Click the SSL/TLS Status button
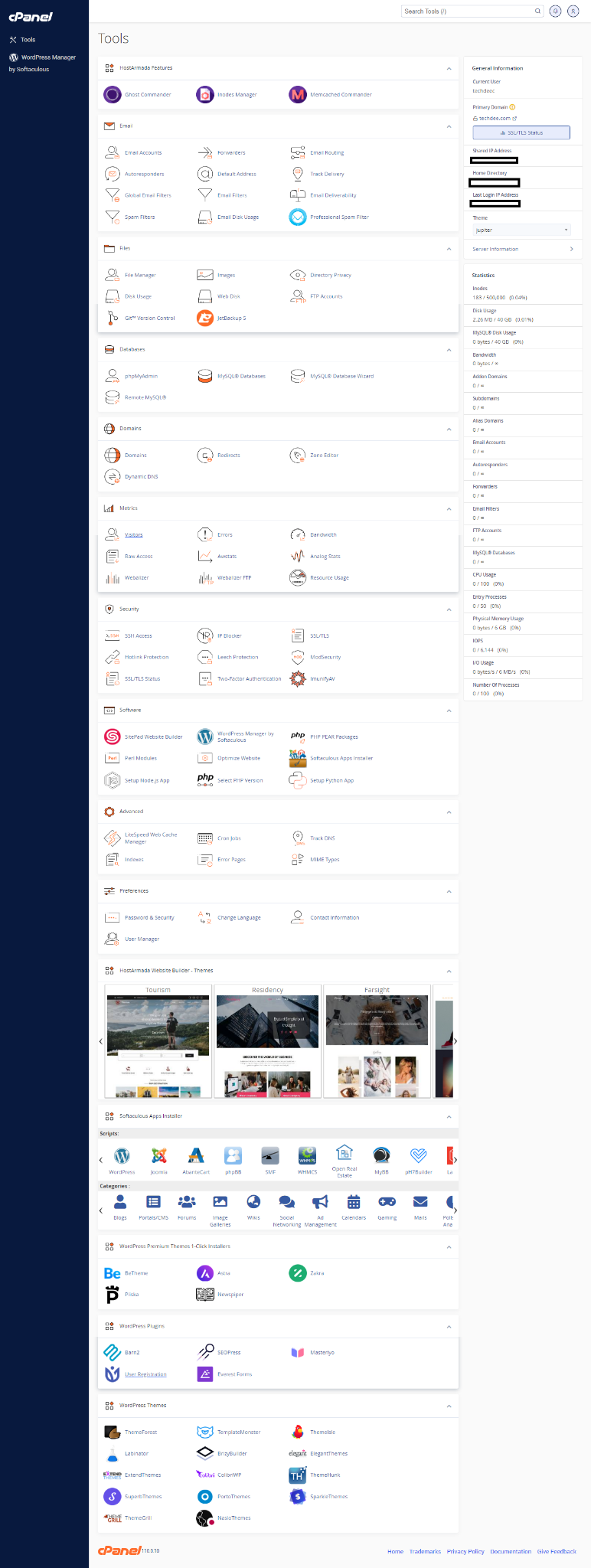The width and height of the screenshot is (591, 1568). click(521, 132)
